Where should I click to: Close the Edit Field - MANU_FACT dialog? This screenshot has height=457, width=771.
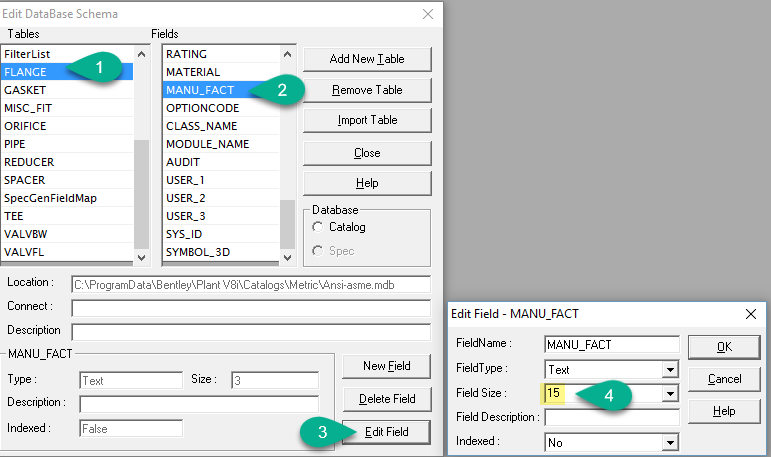point(751,314)
